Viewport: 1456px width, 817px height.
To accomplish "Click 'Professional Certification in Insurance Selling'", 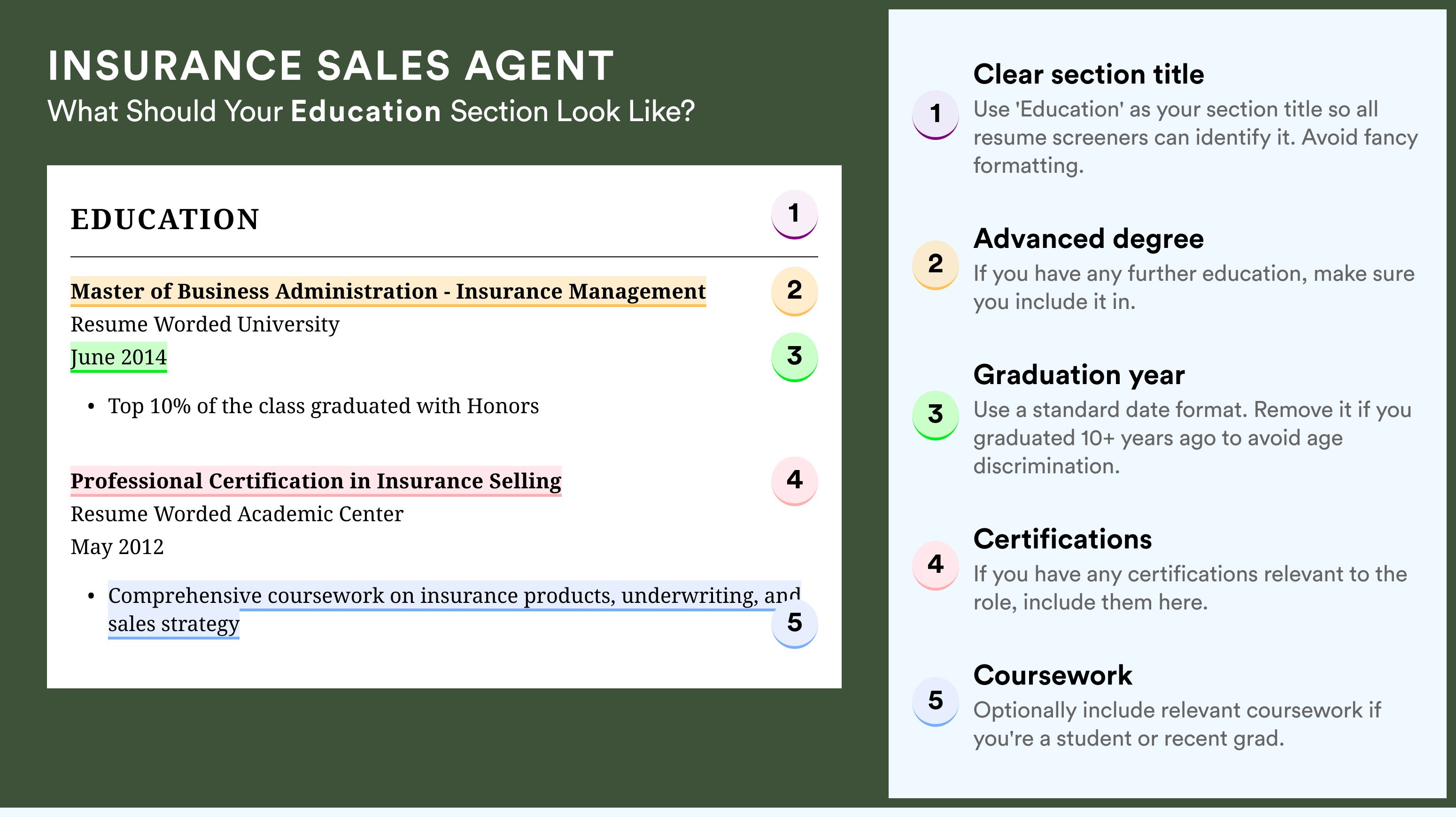I will click(x=316, y=481).
